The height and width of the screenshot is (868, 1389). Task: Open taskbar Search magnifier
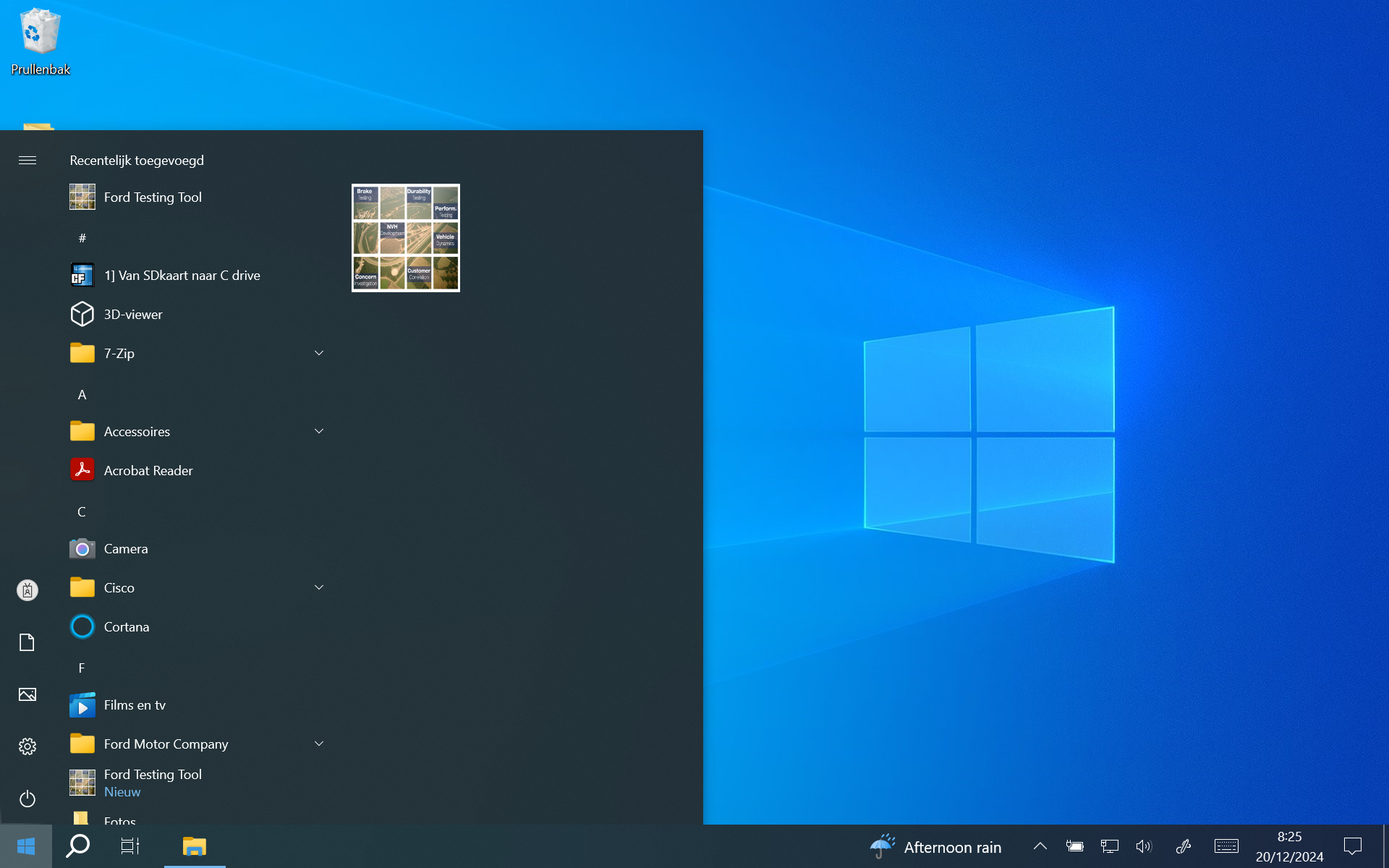click(78, 846)
